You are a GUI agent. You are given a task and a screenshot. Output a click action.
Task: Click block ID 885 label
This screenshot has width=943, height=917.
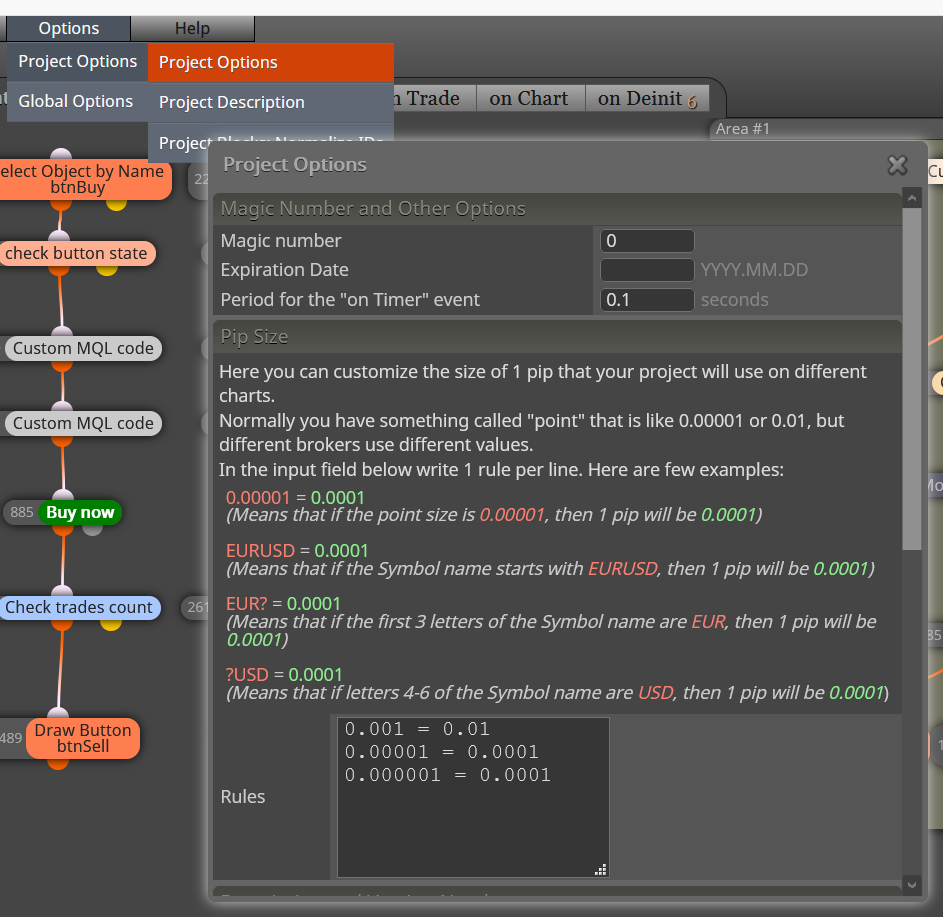click(22, 512)
